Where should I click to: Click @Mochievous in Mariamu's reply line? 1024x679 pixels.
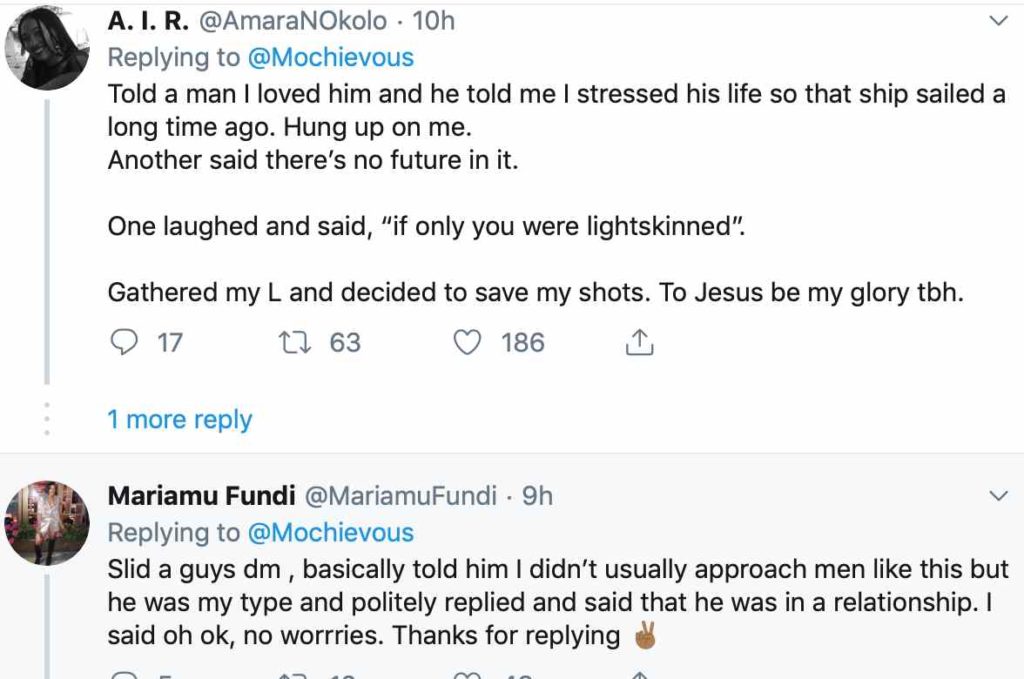329,533
